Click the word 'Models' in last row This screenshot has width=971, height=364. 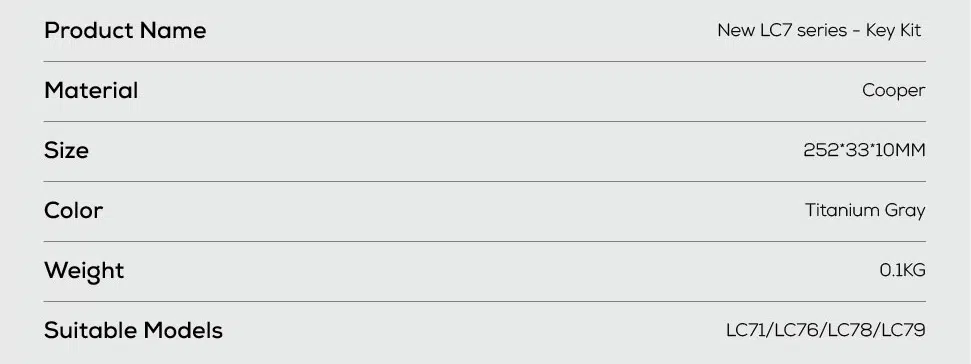[x=183, y=331]
